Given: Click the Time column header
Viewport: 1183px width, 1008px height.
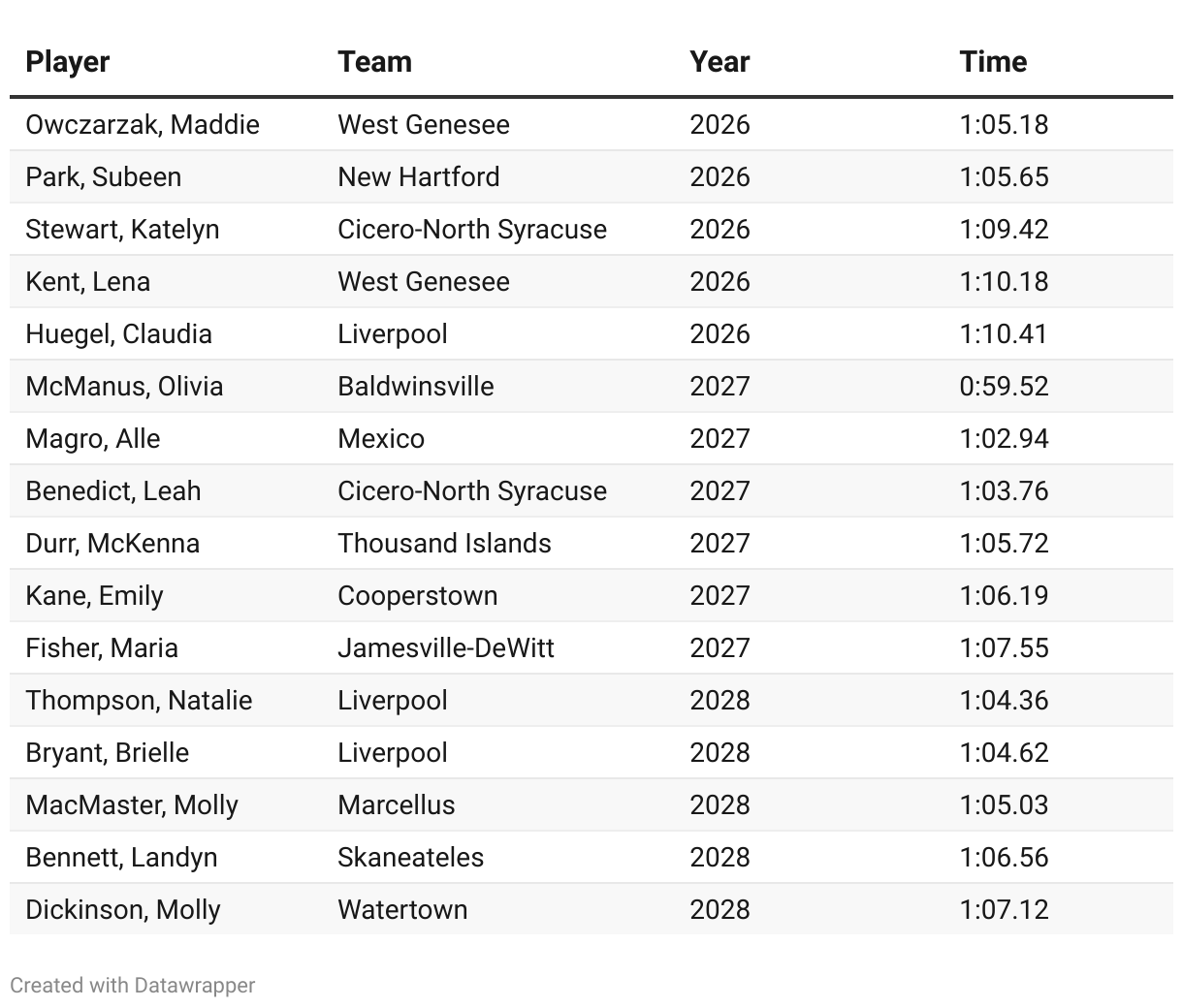Looking at the screenshot, I should 993,62.
